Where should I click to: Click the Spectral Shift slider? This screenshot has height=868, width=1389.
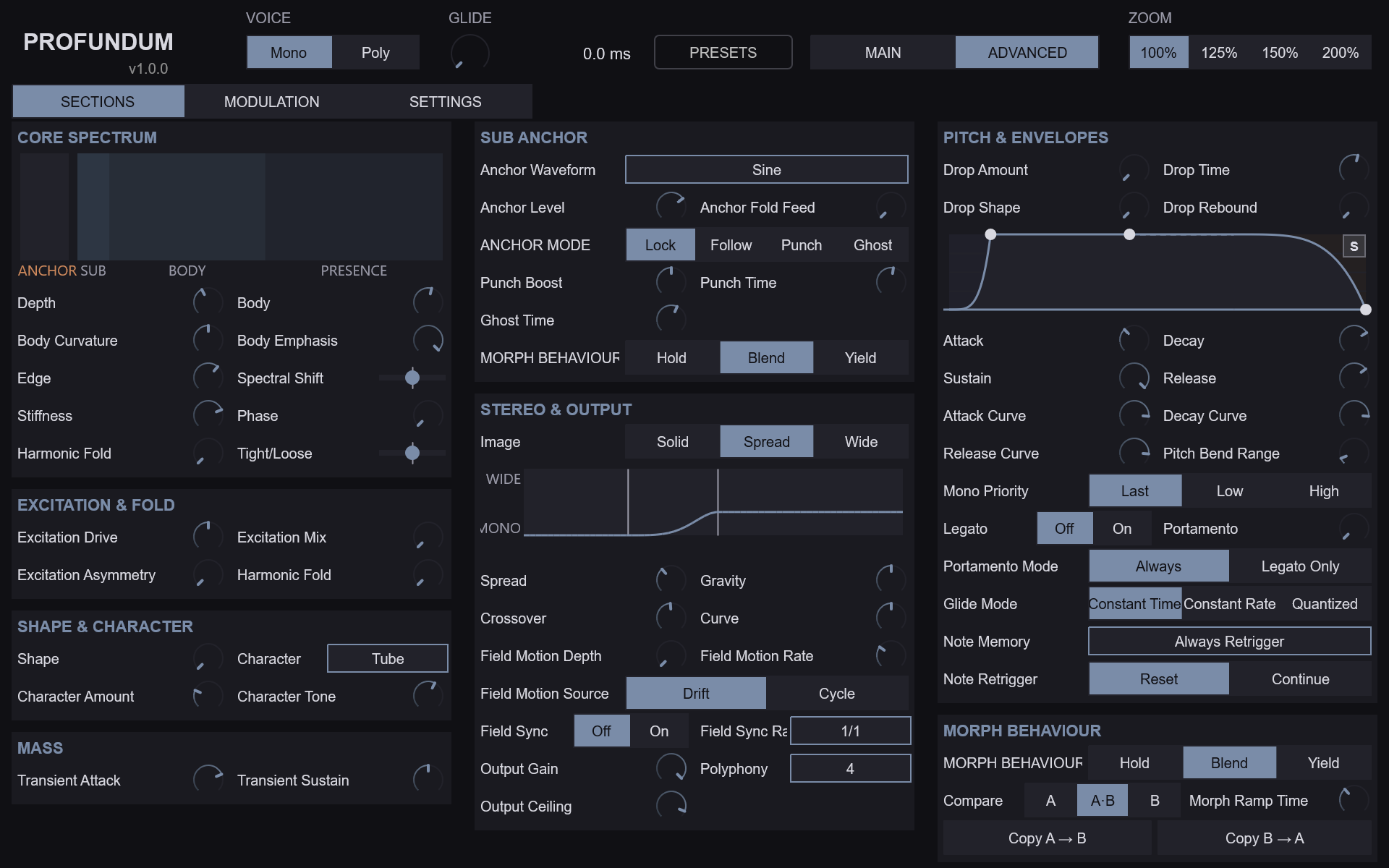pyautogui.click(x=412, y=378)
